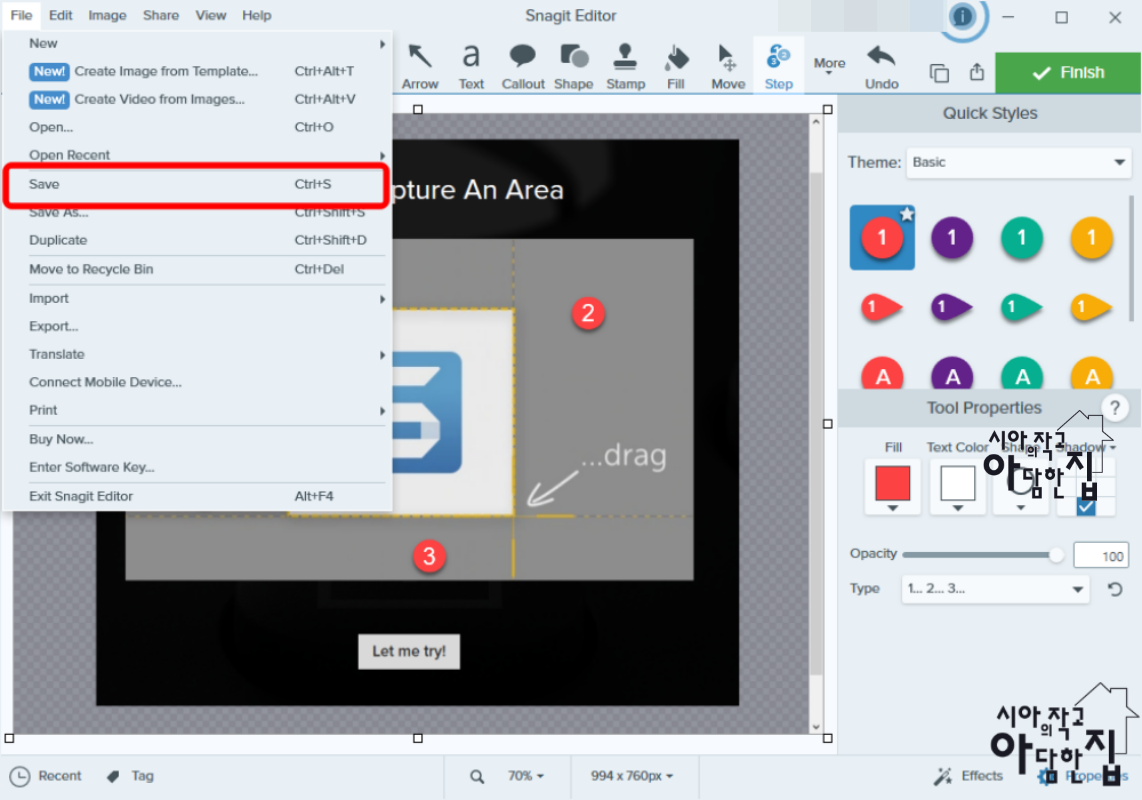Click Save in File menu
The width and height of the screenshot is (1142, 800).
click(x=195, y=185)
